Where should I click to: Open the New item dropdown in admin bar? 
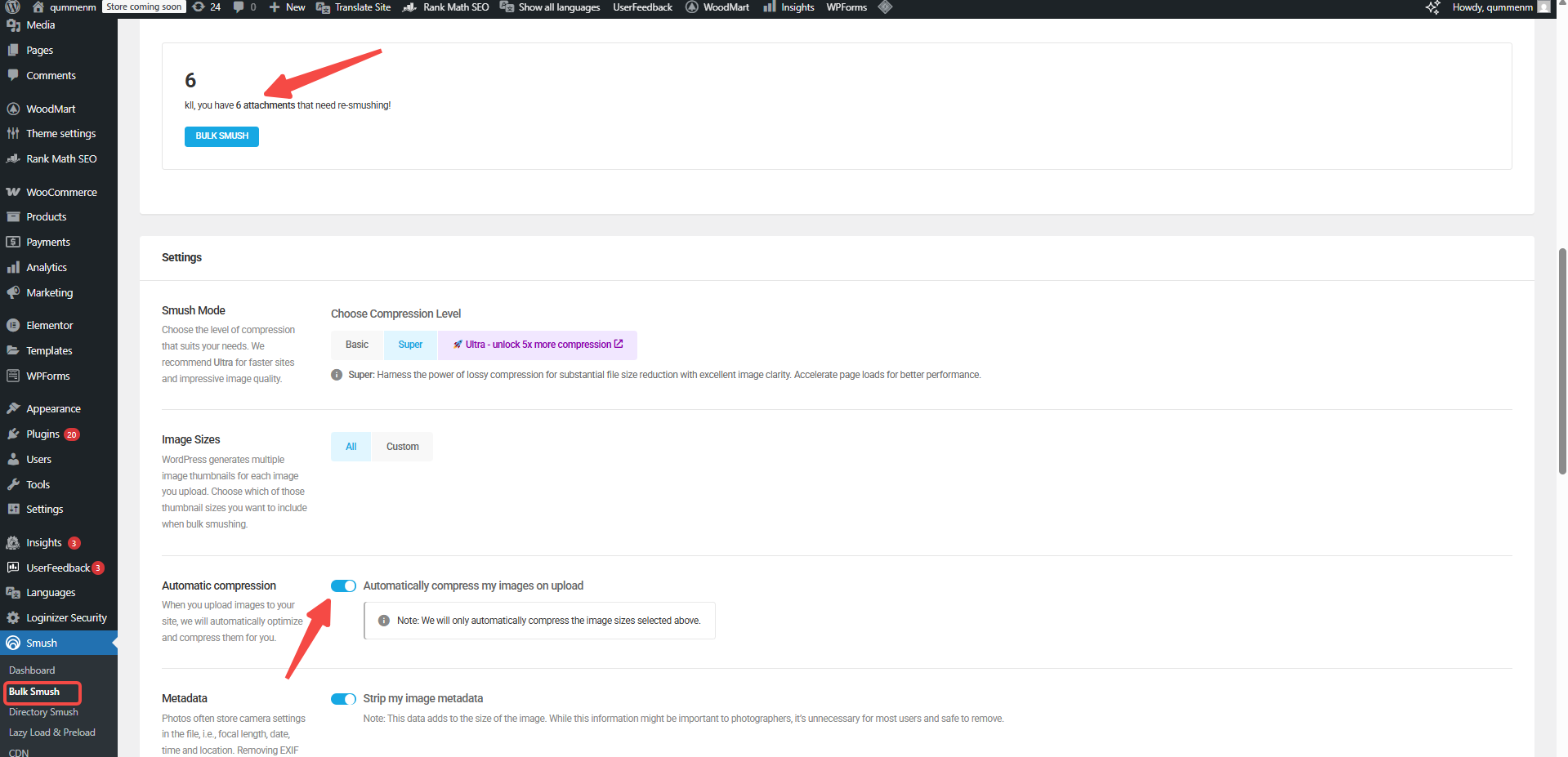point(286,7)
